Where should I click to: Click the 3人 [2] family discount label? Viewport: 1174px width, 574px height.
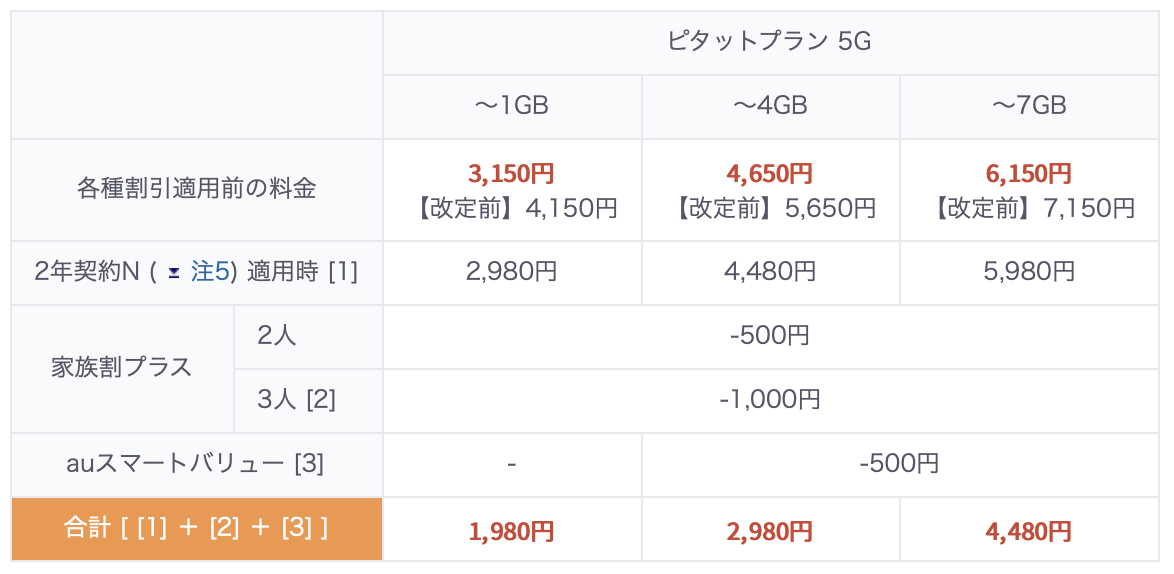coord(296,400)
